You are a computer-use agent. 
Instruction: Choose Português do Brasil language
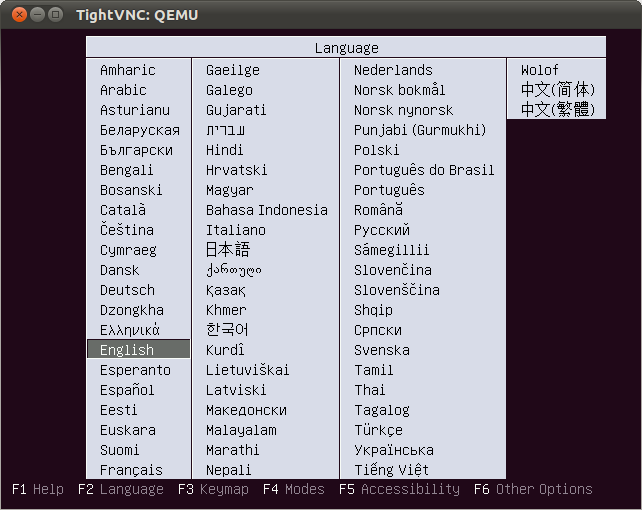(x=424, y=170)
